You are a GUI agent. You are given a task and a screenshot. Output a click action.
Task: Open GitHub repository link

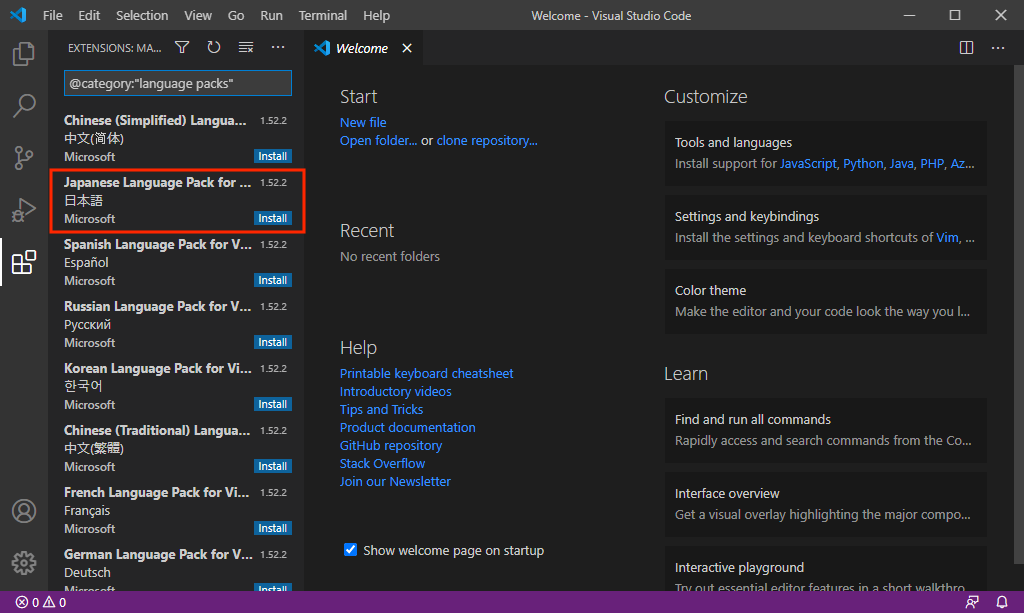[x=391, y=445]
